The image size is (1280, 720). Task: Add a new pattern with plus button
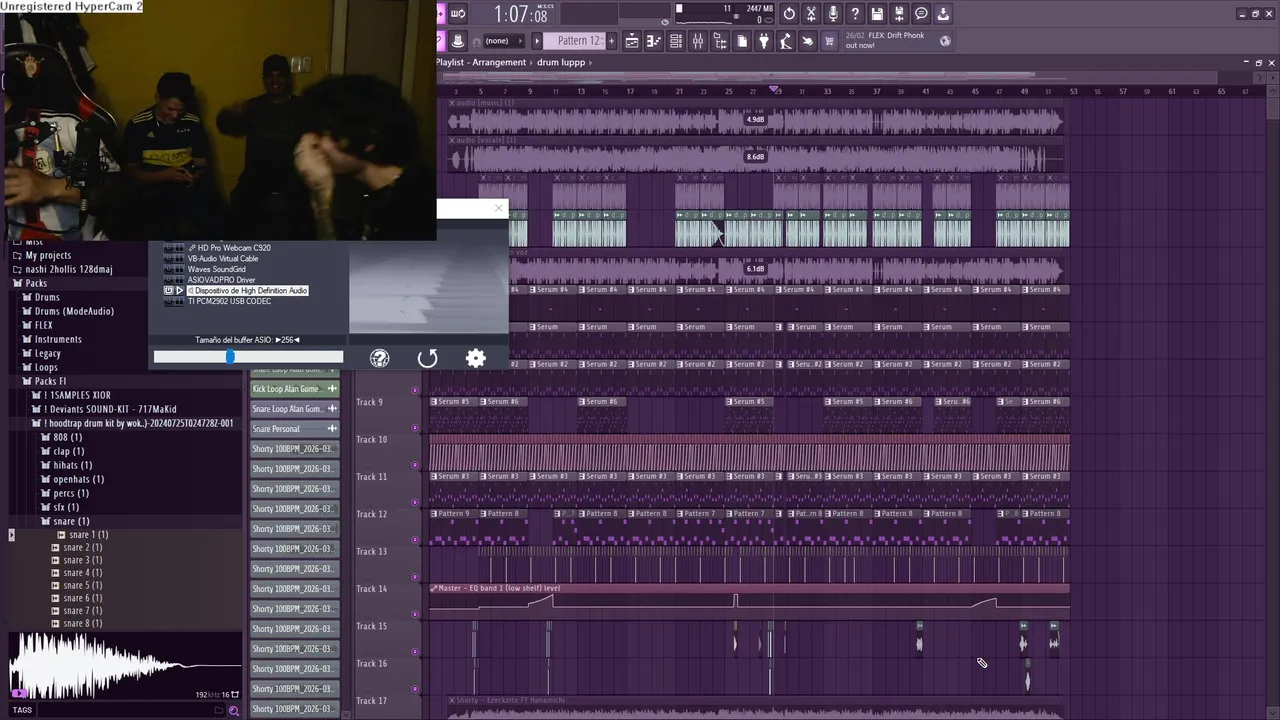click(612, 41)
